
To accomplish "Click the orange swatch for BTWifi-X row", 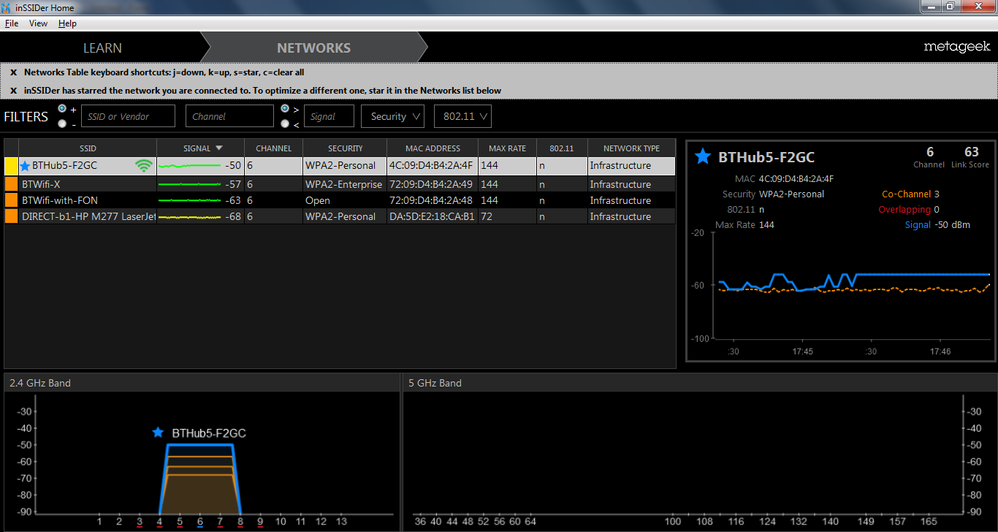I will click(x=11, y=185).
